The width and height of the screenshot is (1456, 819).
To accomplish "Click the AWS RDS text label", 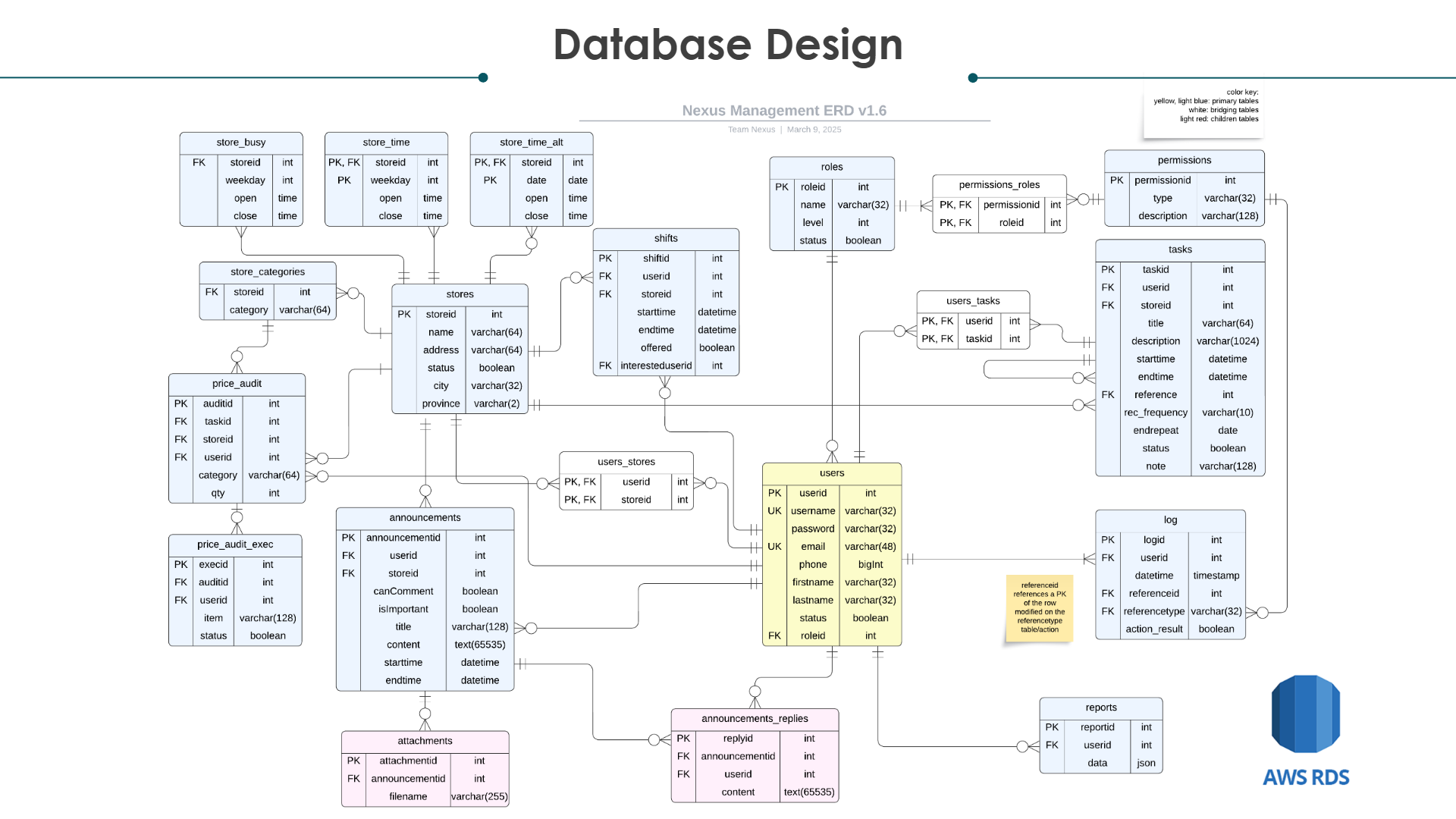I will (x=1306, y=777).
